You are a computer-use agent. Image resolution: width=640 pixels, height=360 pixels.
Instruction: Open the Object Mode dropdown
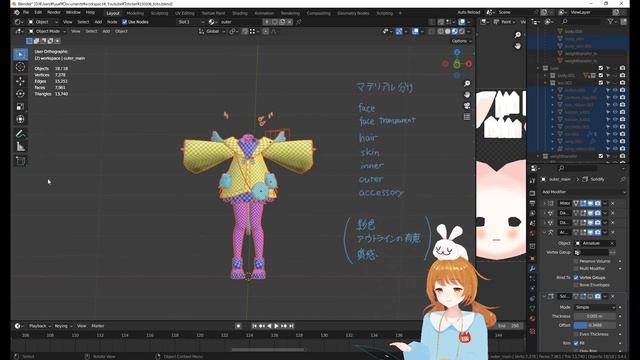[47, 31]
